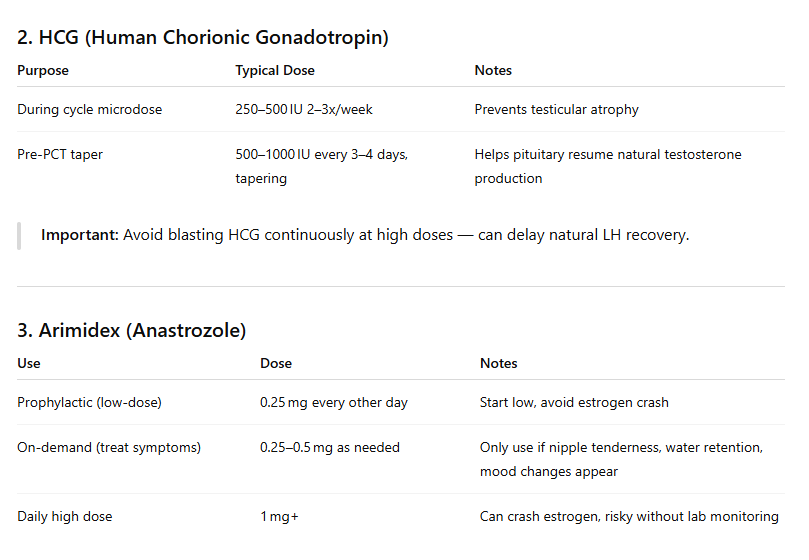The image size is (809, 560).
Task: Select the Use column header
Action: coord(29,363)
